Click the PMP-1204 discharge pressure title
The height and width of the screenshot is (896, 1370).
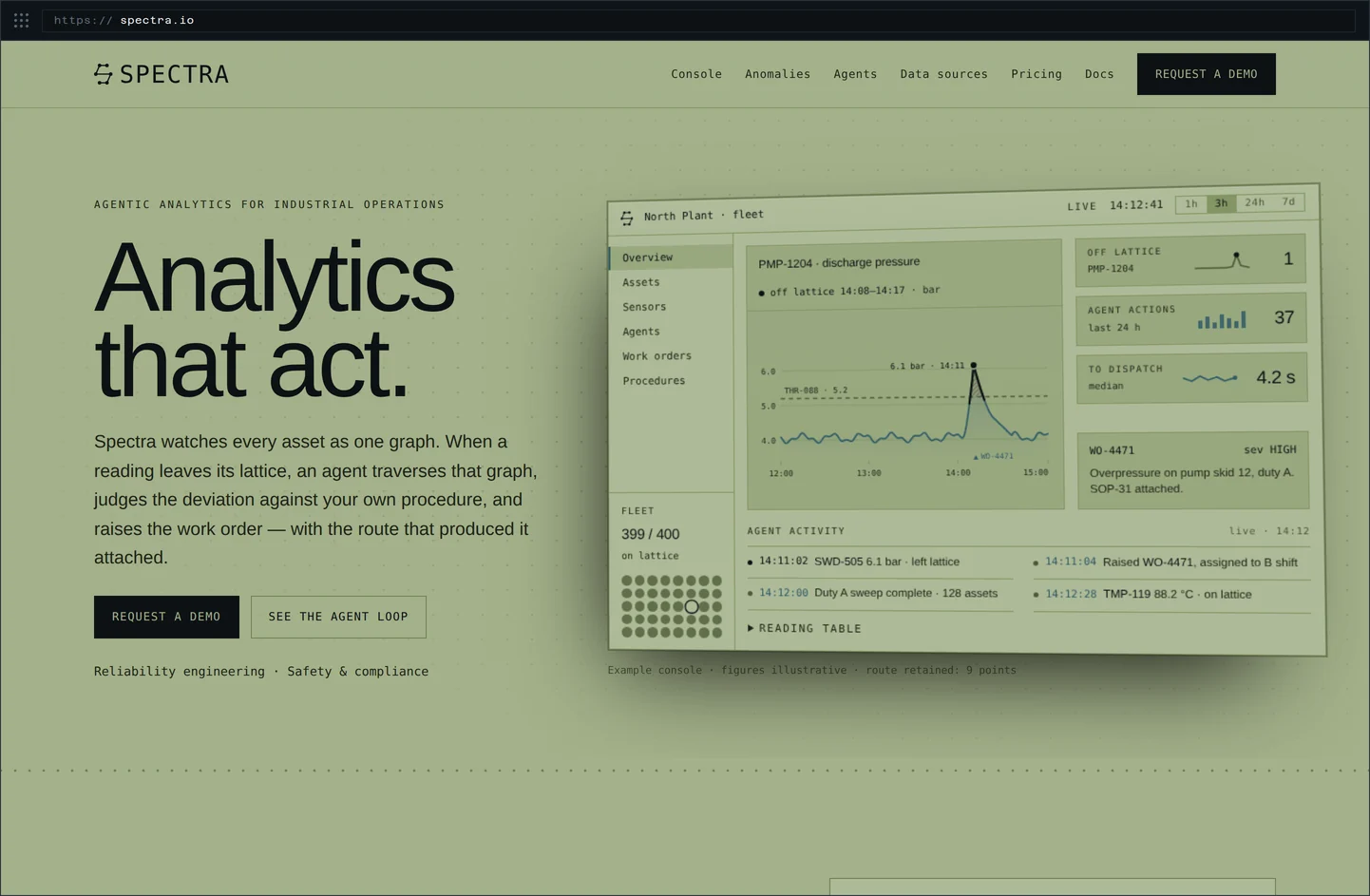pyautogui.click(x=839, y=262)
